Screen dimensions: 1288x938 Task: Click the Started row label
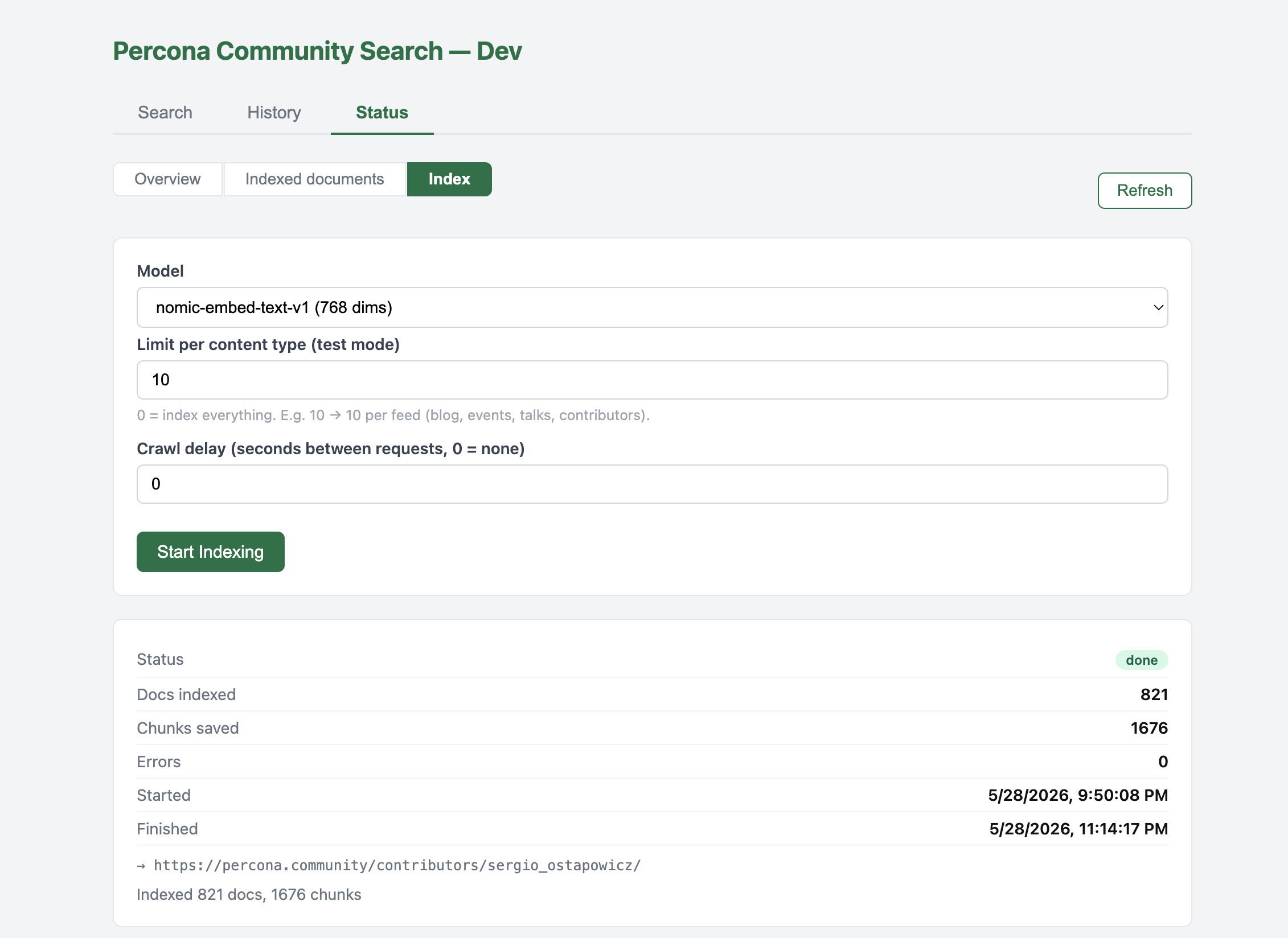pos(163,795)
